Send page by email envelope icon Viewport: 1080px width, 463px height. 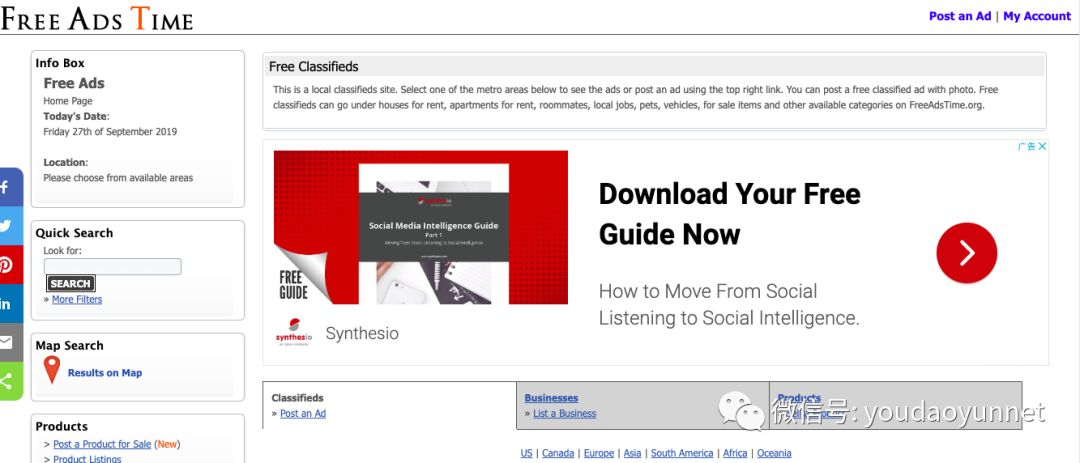point(6,342)
